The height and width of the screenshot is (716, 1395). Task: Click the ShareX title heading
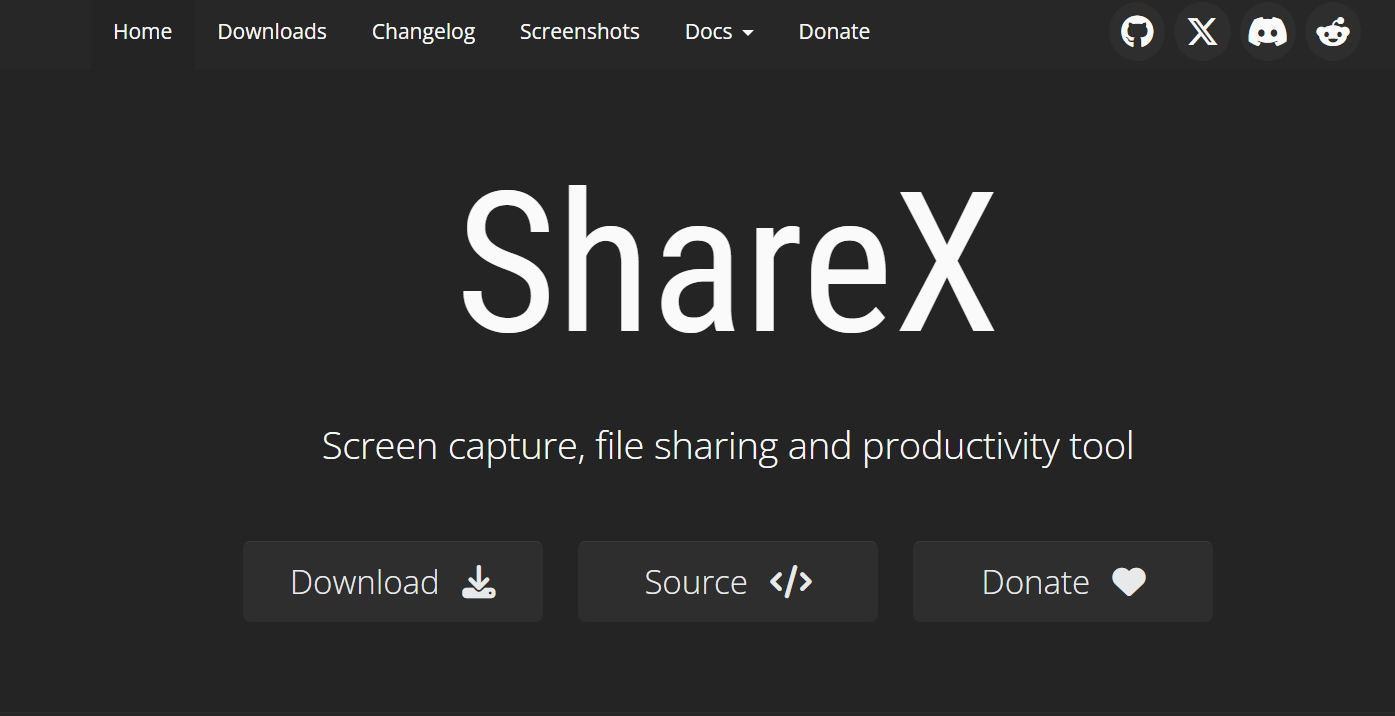(728, 260)
